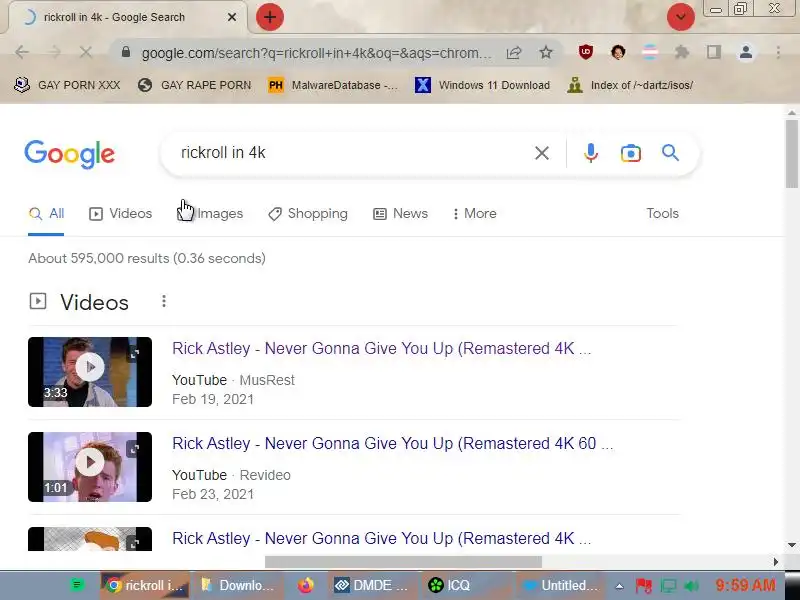
Task: Play the MusRest 3:33 video thumbnail
Action: pyautogui.click(x=90, y=371)
